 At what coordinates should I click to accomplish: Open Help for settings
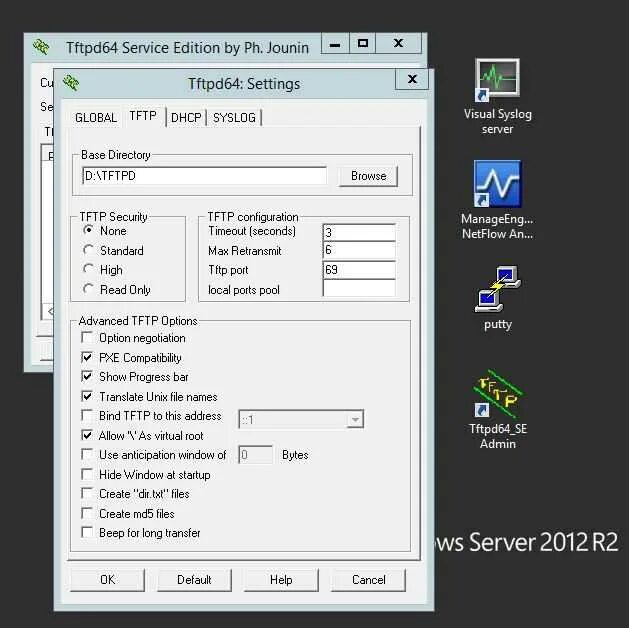(281, 579)
